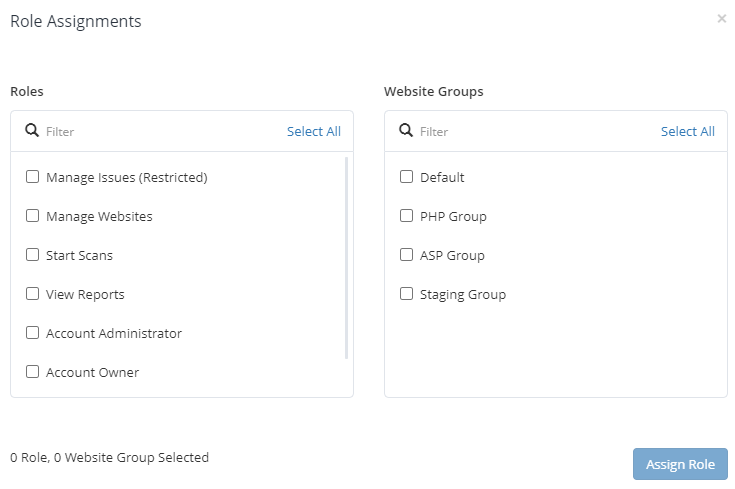Tick the Manage Websites role checkbox
Image resolution: width=735 pixels, height=489 pixels.
point(33,216)
